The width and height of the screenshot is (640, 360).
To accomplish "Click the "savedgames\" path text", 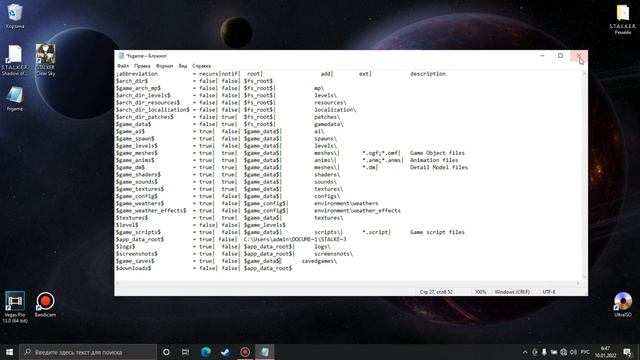I will point(319,261).
